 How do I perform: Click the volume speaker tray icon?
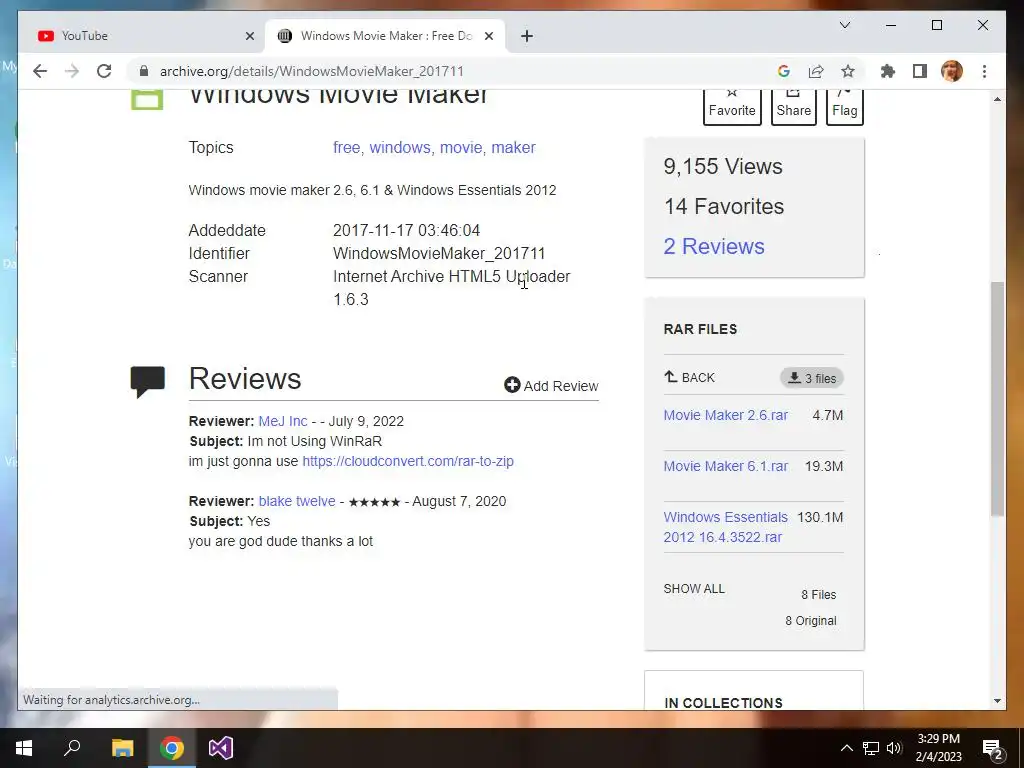[x=894, y=748]
